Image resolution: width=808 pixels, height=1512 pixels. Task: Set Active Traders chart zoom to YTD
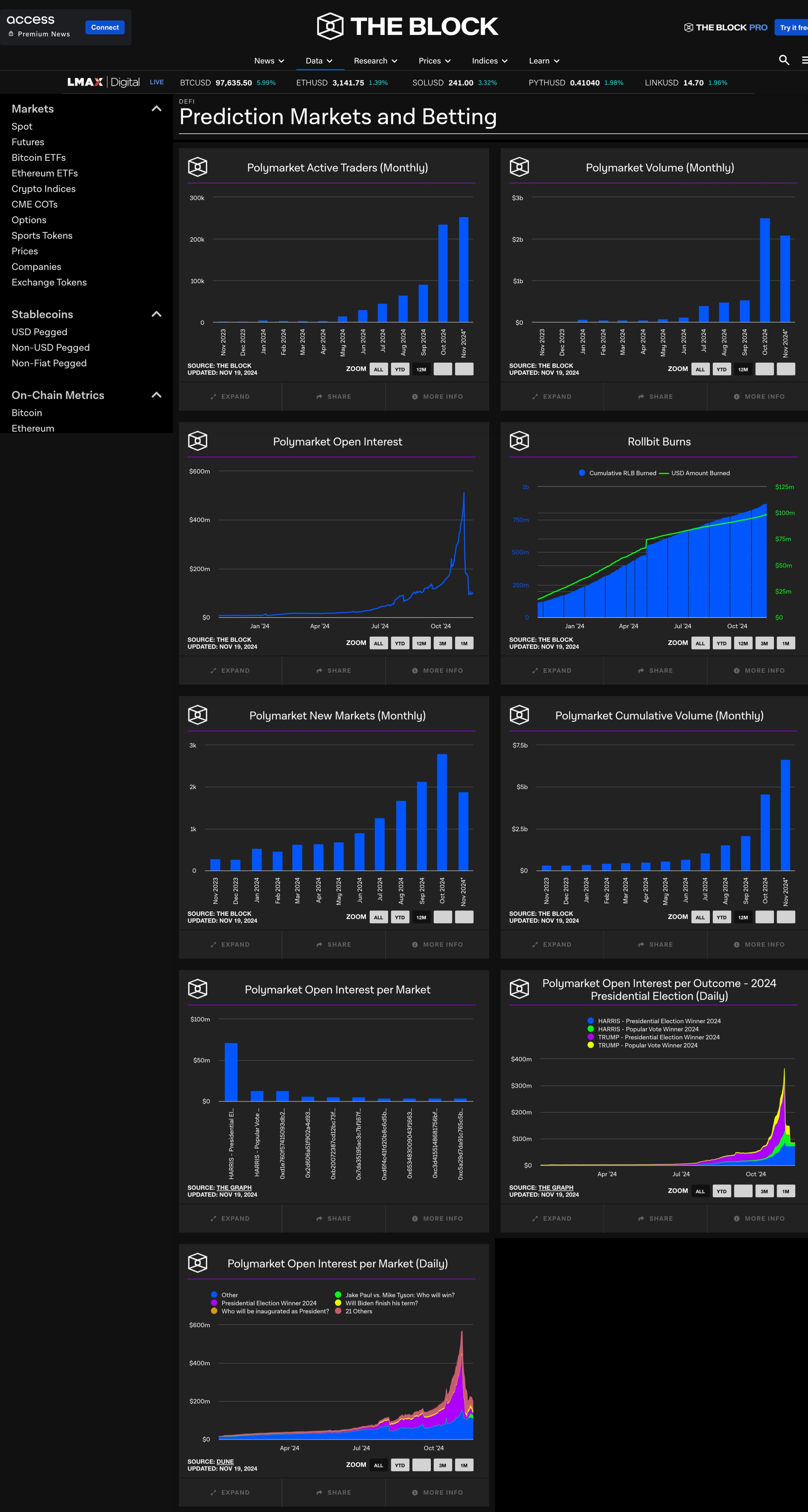(400, 369)
